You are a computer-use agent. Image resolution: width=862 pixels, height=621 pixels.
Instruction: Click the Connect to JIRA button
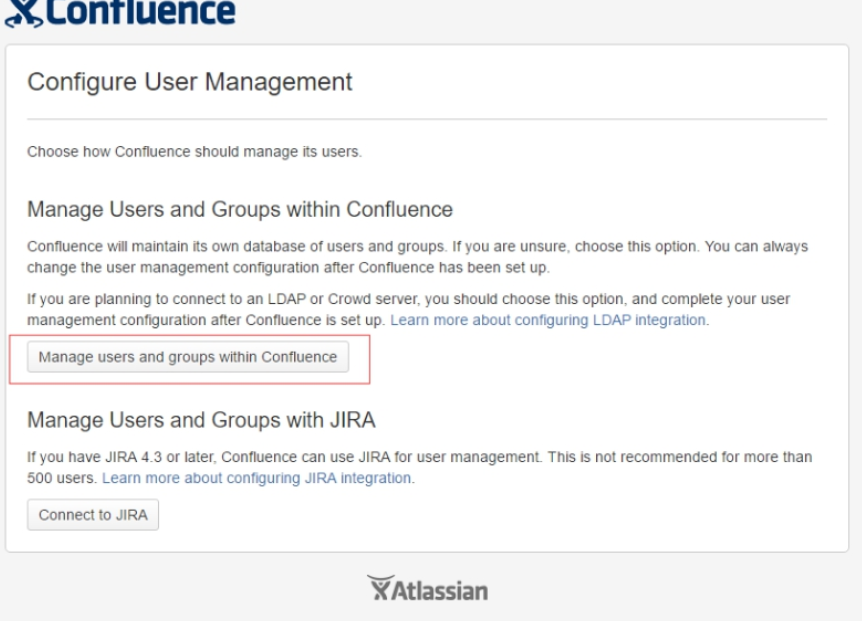click(x=93, y=515)
